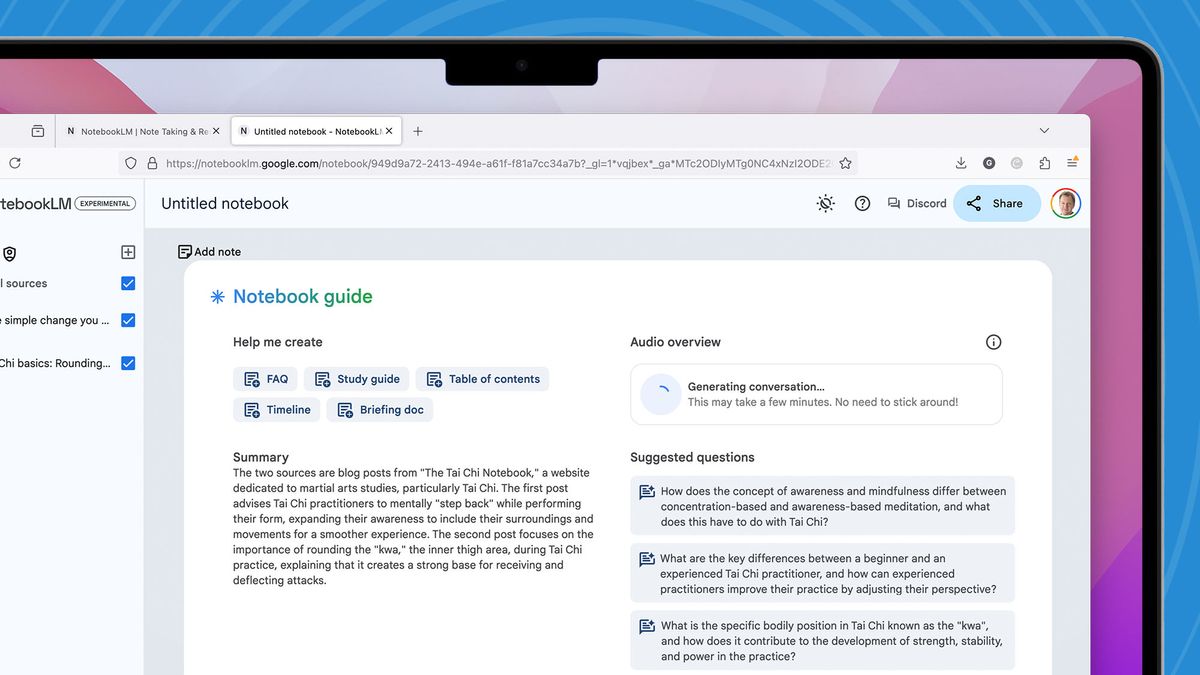Expand the list all tabs chevron

point(1044,131)
